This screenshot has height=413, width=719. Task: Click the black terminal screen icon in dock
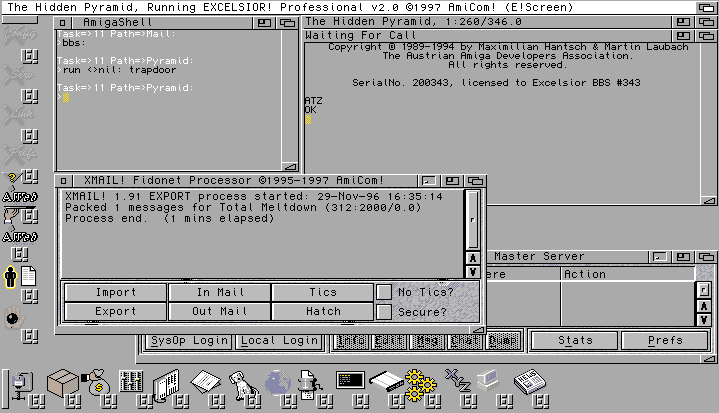click(349, 381)
